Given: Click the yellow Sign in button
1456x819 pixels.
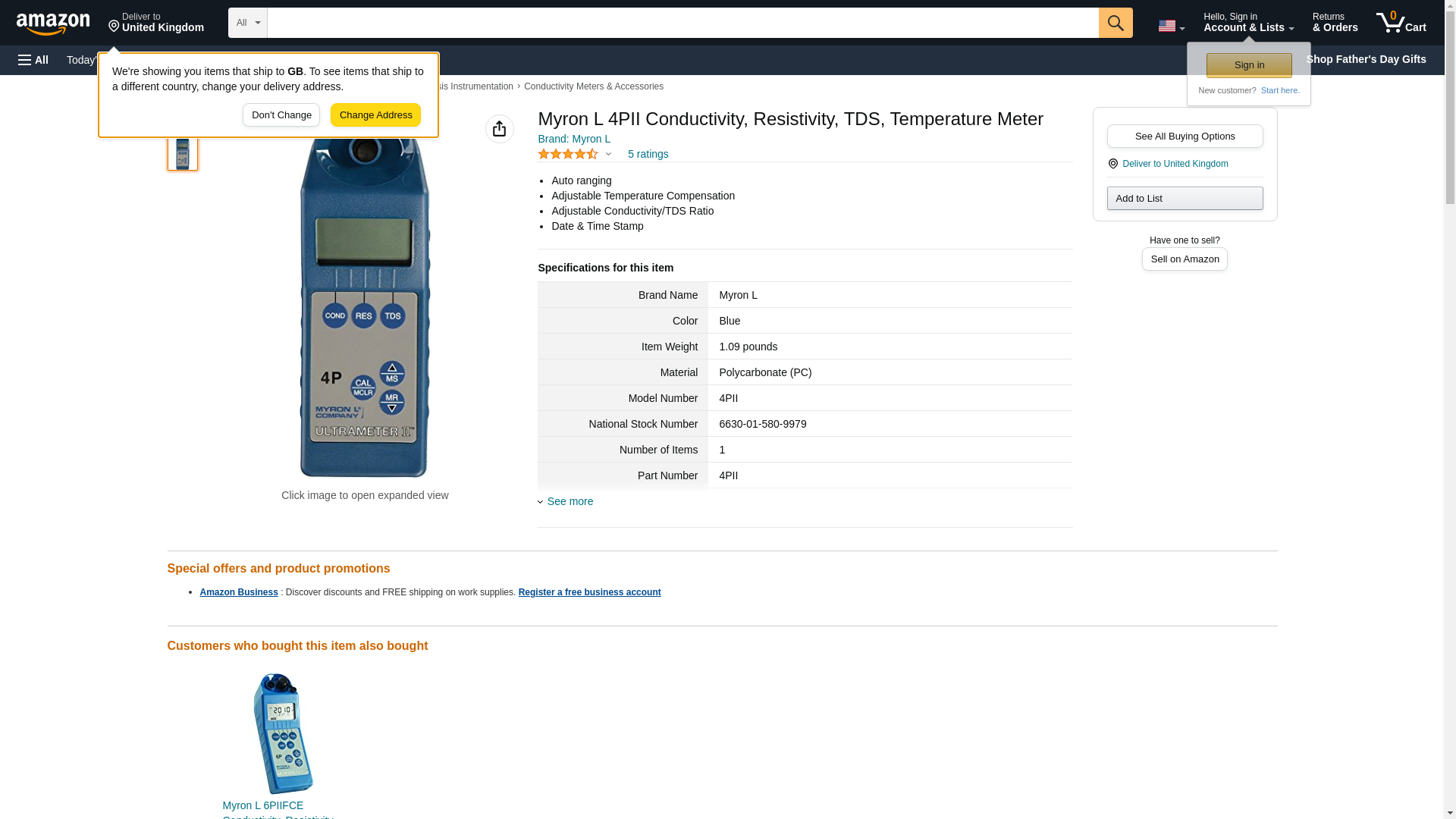Looking at the screenshot, I should click(1248, 65).
